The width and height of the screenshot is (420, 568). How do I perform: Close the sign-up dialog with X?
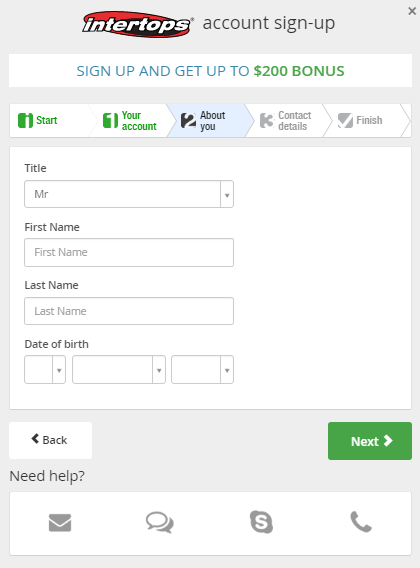coord(412,11)
